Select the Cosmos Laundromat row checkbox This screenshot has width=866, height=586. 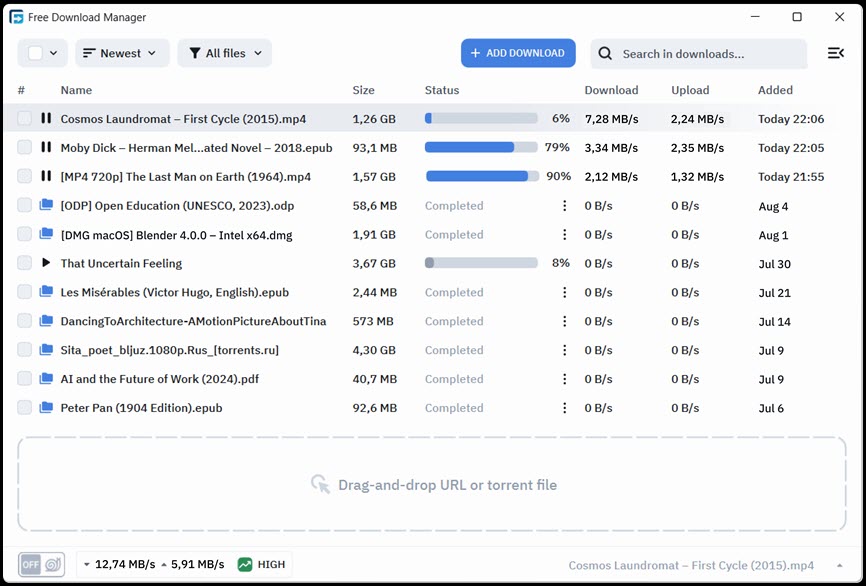tap(24, 118)
